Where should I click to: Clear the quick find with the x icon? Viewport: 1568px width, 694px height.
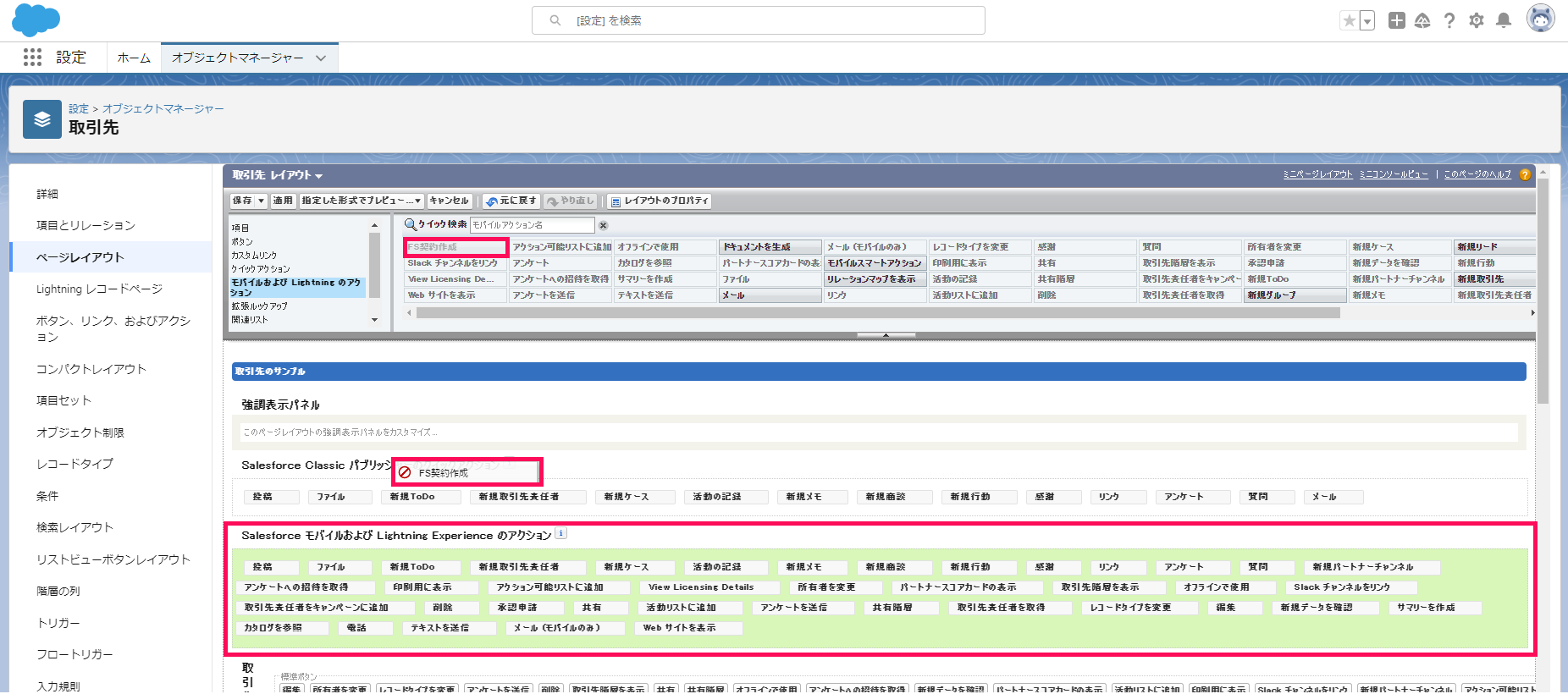click(x=604, y=225)
